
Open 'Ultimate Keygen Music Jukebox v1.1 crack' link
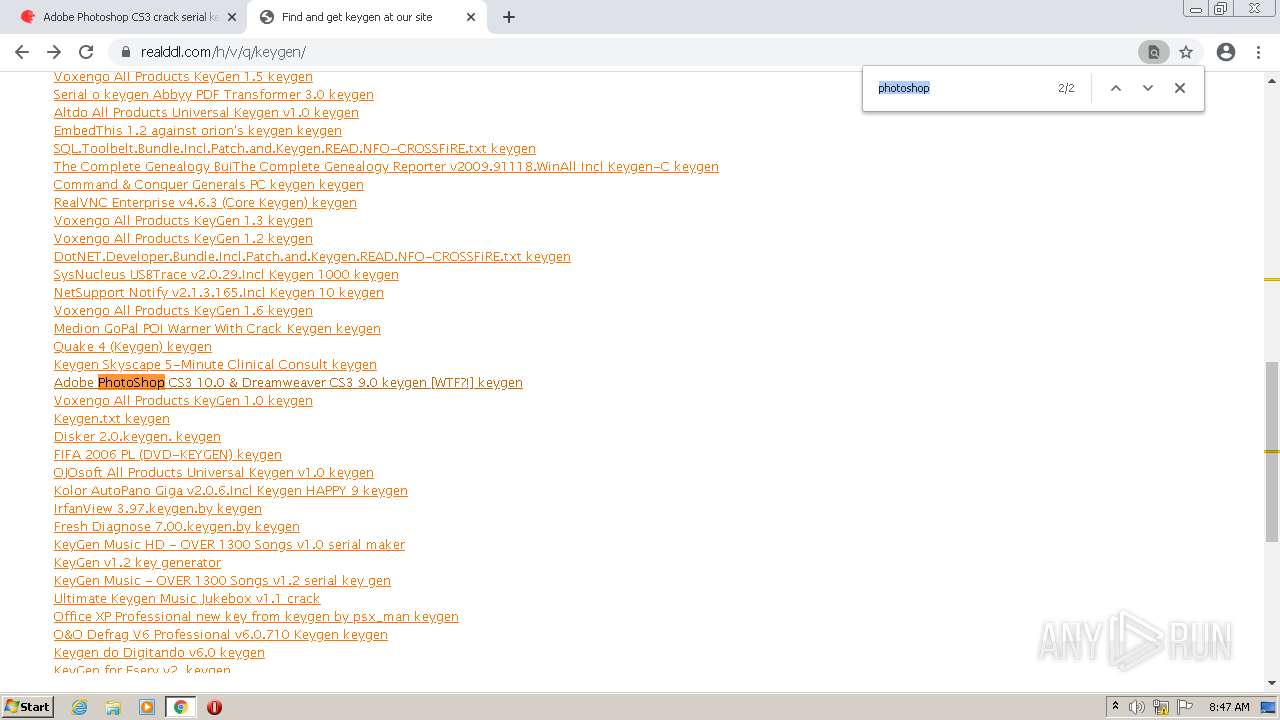coord(187,599)
